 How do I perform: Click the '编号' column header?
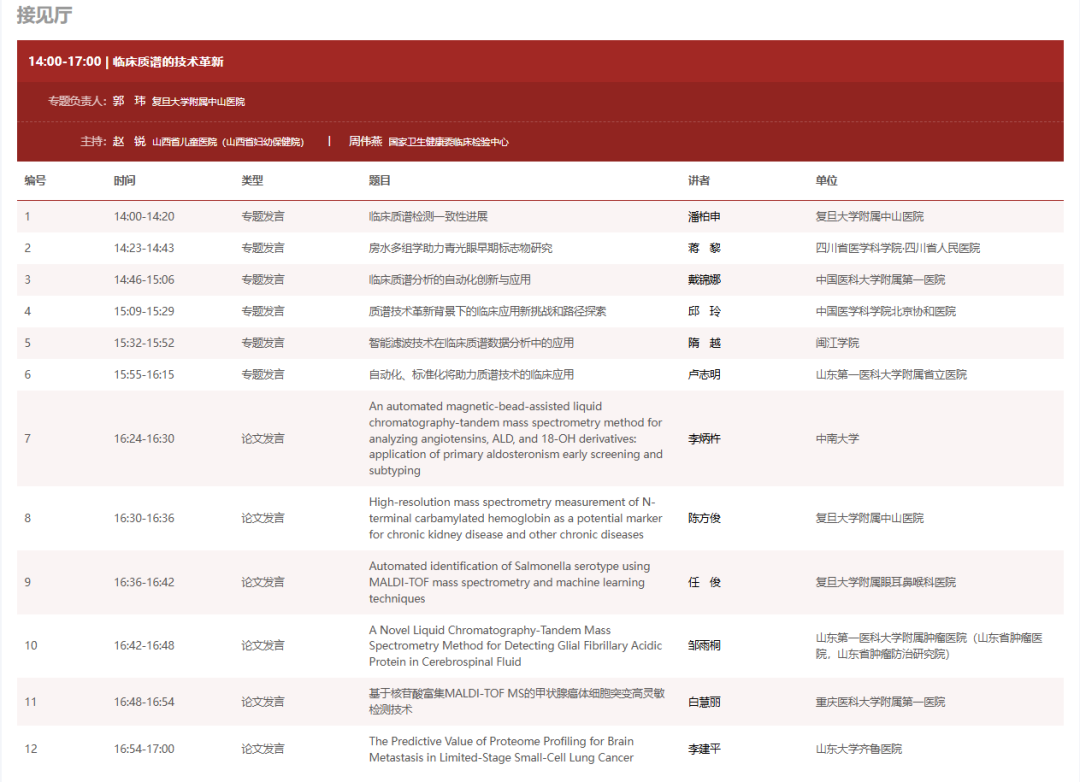pos(35,181)
